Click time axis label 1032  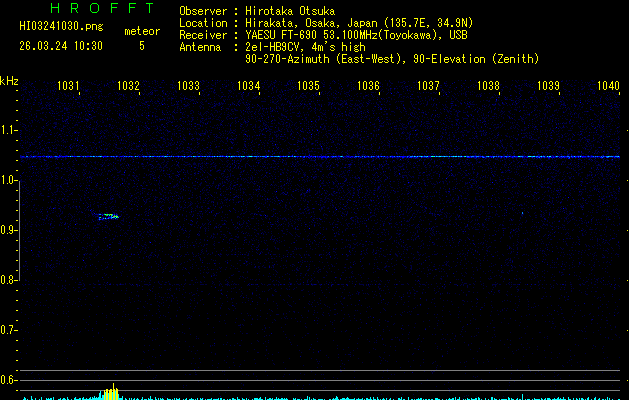pyautogui.click(x=128, y=85)
